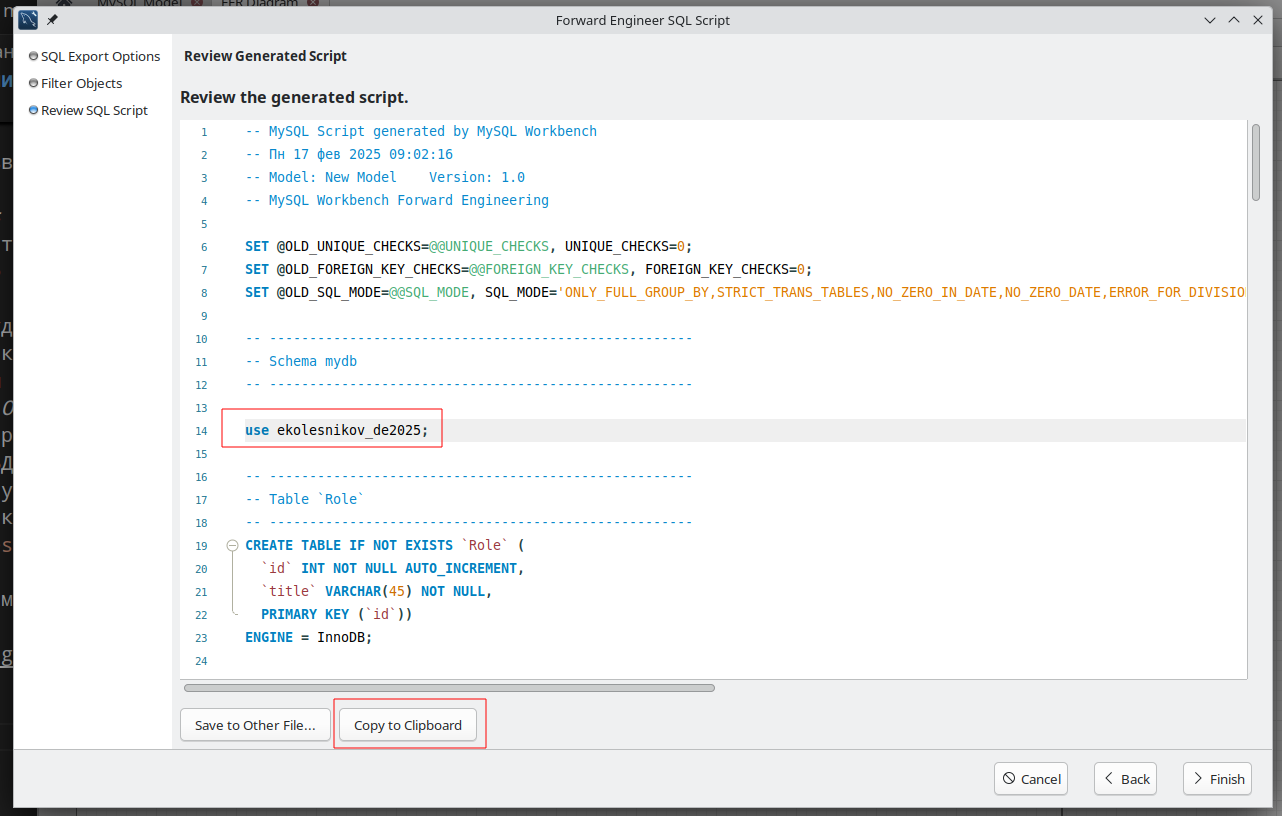Close the Forward Engineer SQL Script dialog

pyautogui.click(x=1258, y=20)
